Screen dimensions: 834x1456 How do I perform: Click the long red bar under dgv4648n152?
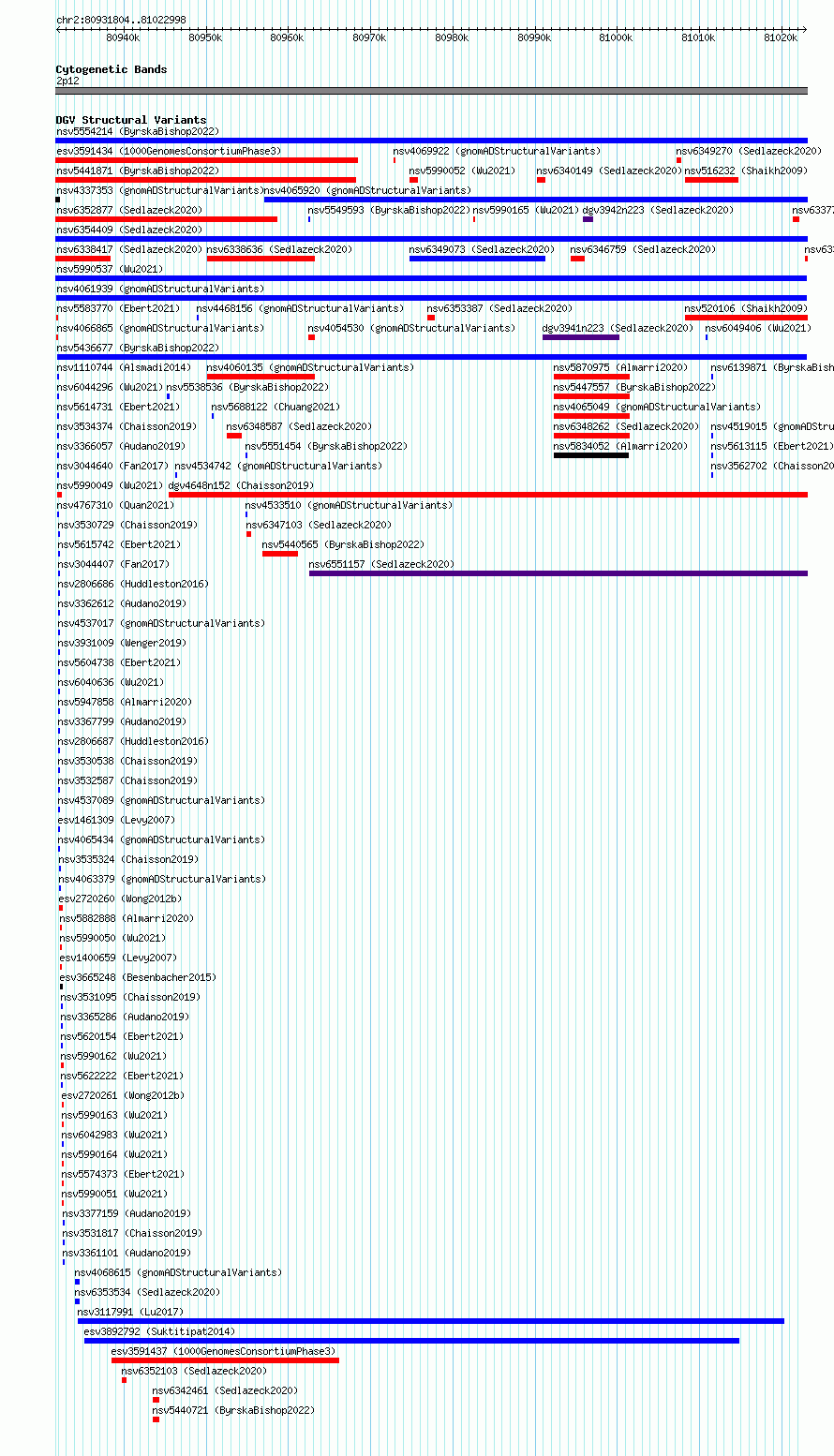pos(488,495)
